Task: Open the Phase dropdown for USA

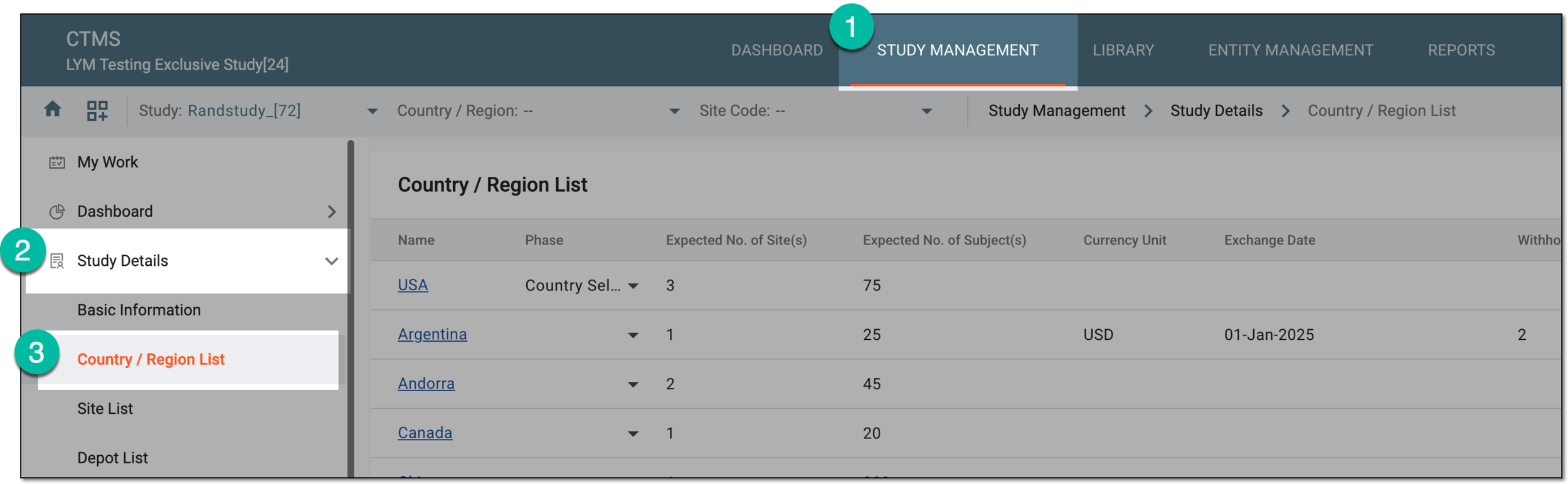Action: tap(633, 286)
